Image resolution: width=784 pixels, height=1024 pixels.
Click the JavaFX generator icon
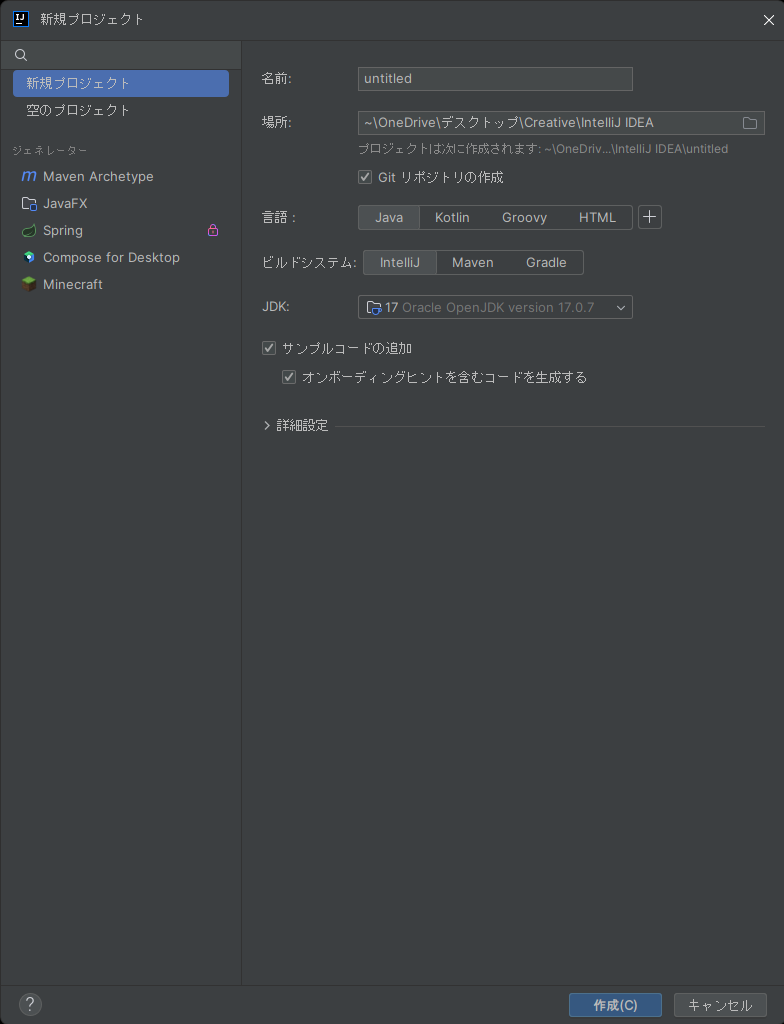point(29,204)
